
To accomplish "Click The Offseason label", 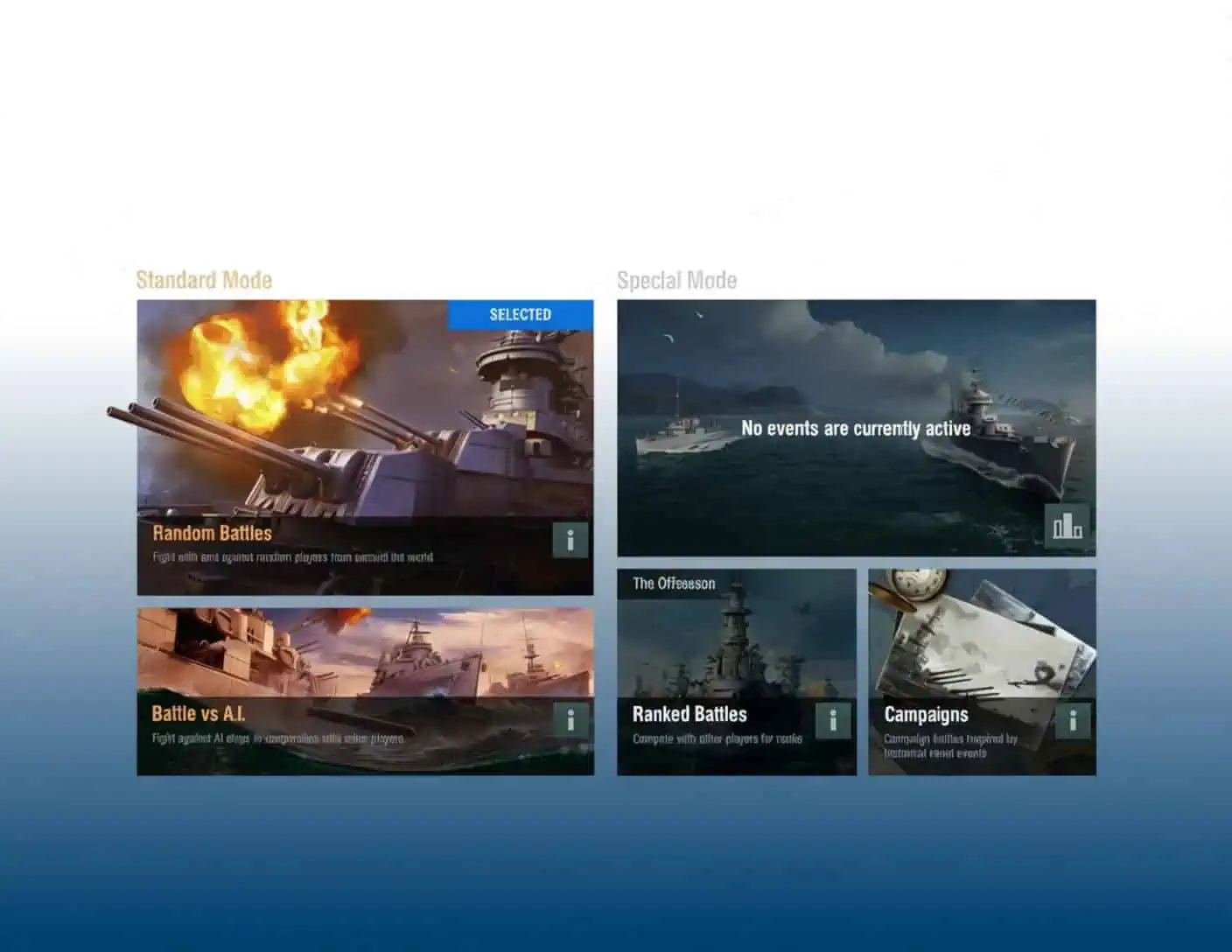I will click(x=674, y=584).
